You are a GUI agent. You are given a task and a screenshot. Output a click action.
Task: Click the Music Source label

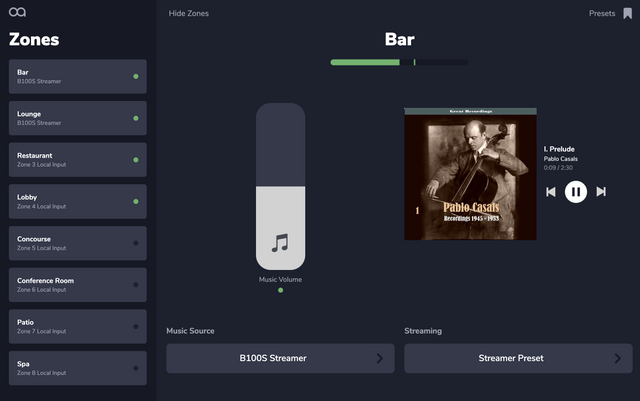point(190,331)
